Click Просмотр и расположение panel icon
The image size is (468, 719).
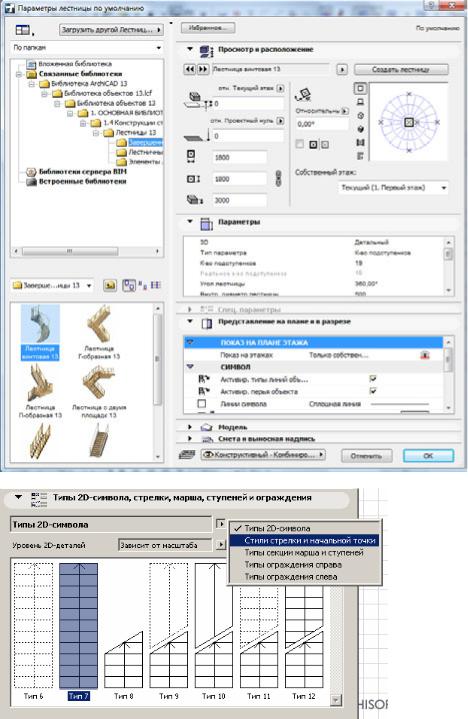[x=207, y=50]
